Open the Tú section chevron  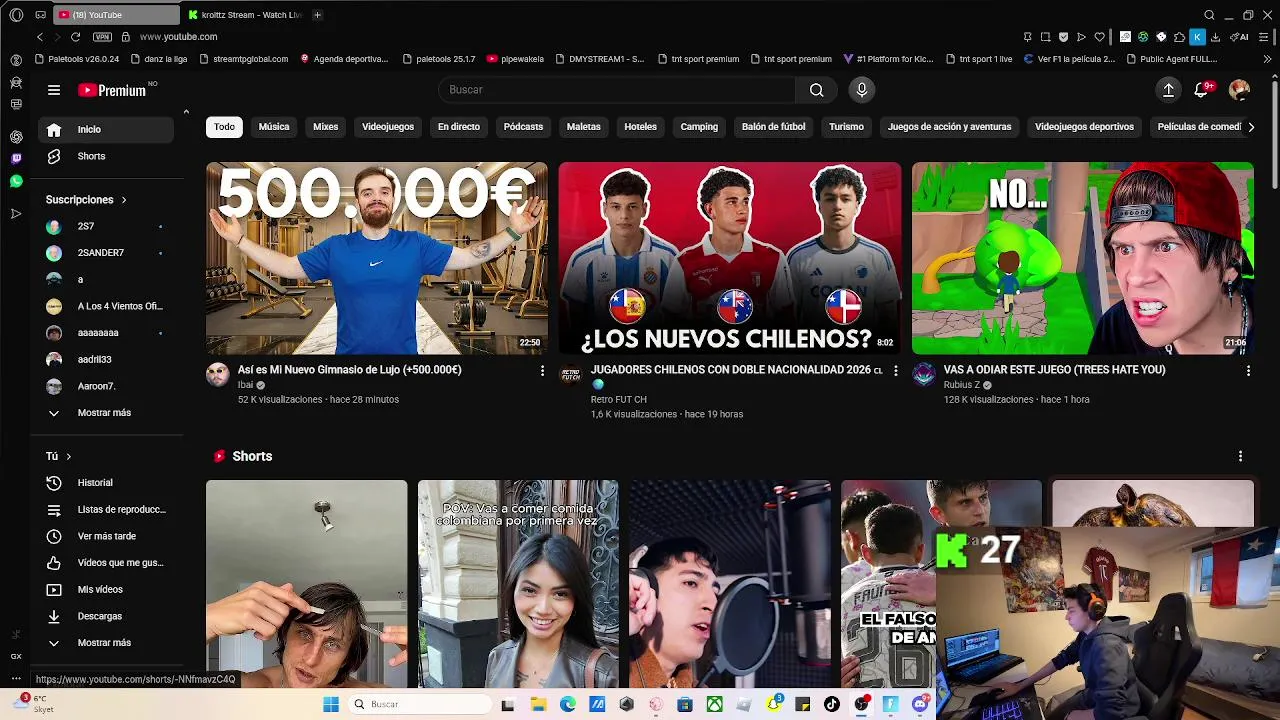(x=68, y=456)
